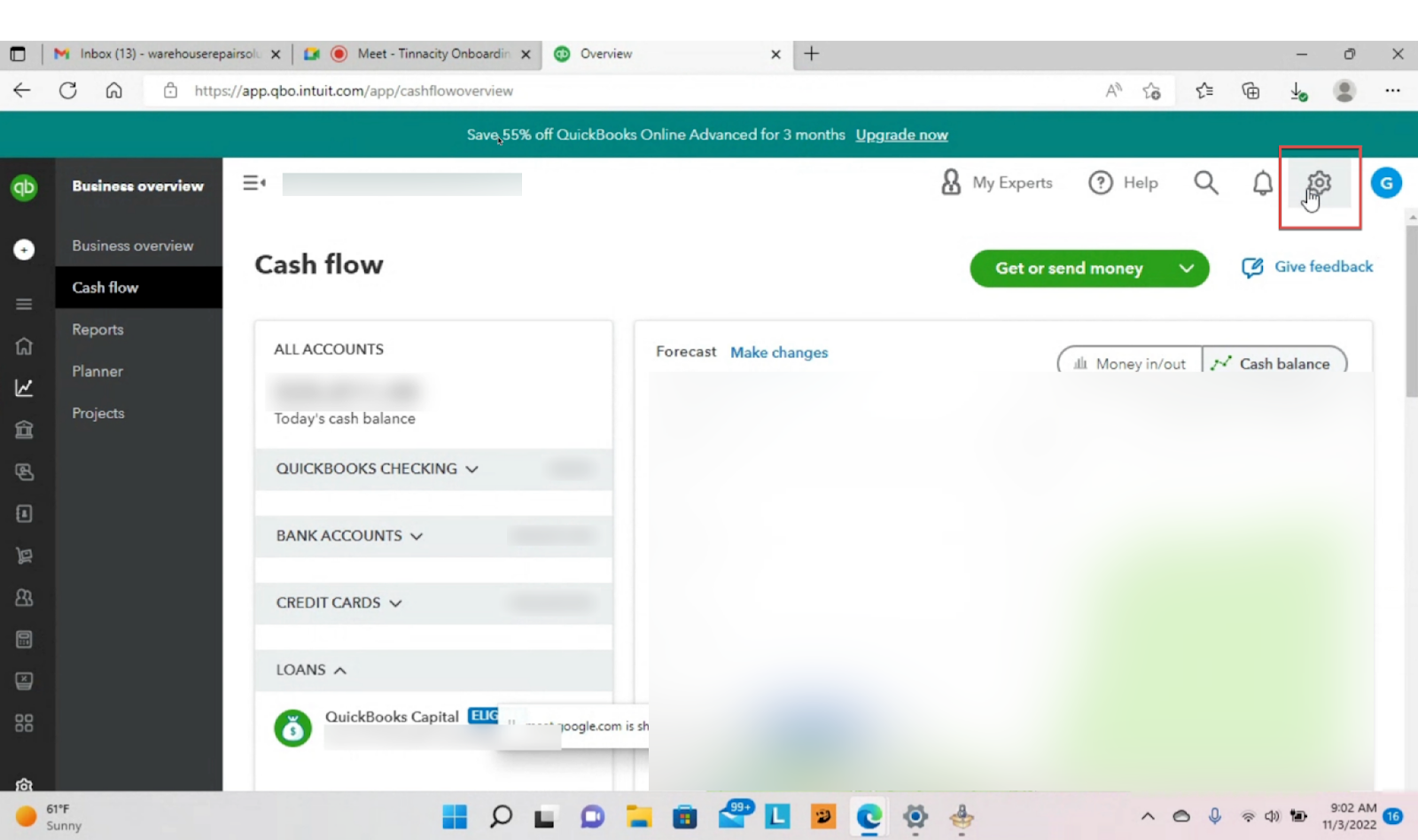Open Windows taskbar search
The width and height of the screenshot is (1418, 840).
[501, 816]
